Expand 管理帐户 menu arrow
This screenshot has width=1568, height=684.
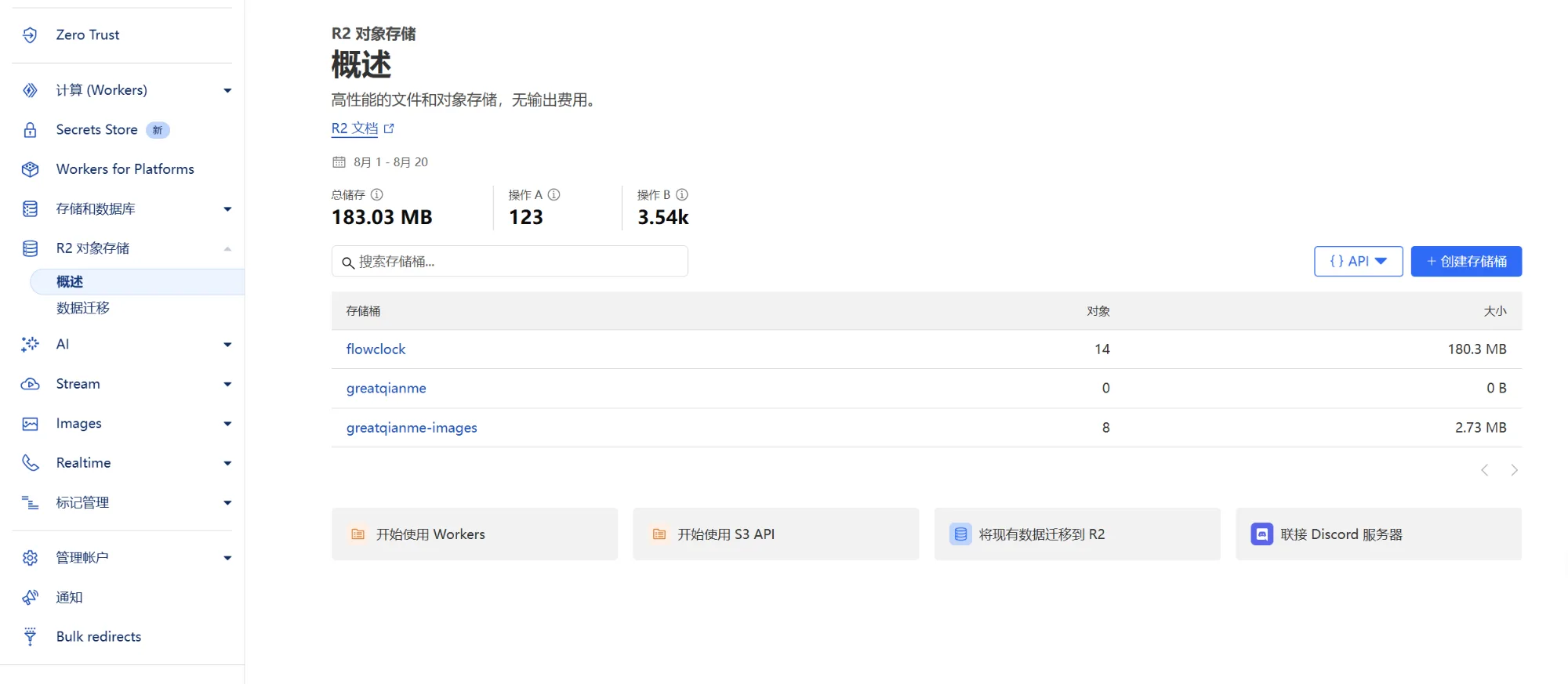[227, 559]
